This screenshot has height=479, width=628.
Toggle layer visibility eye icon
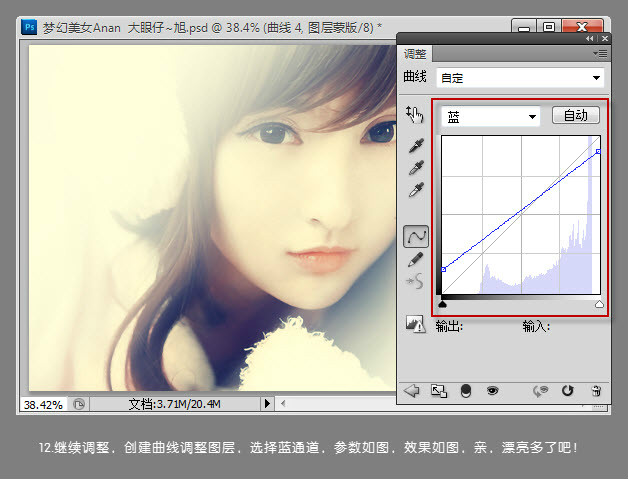492,390
